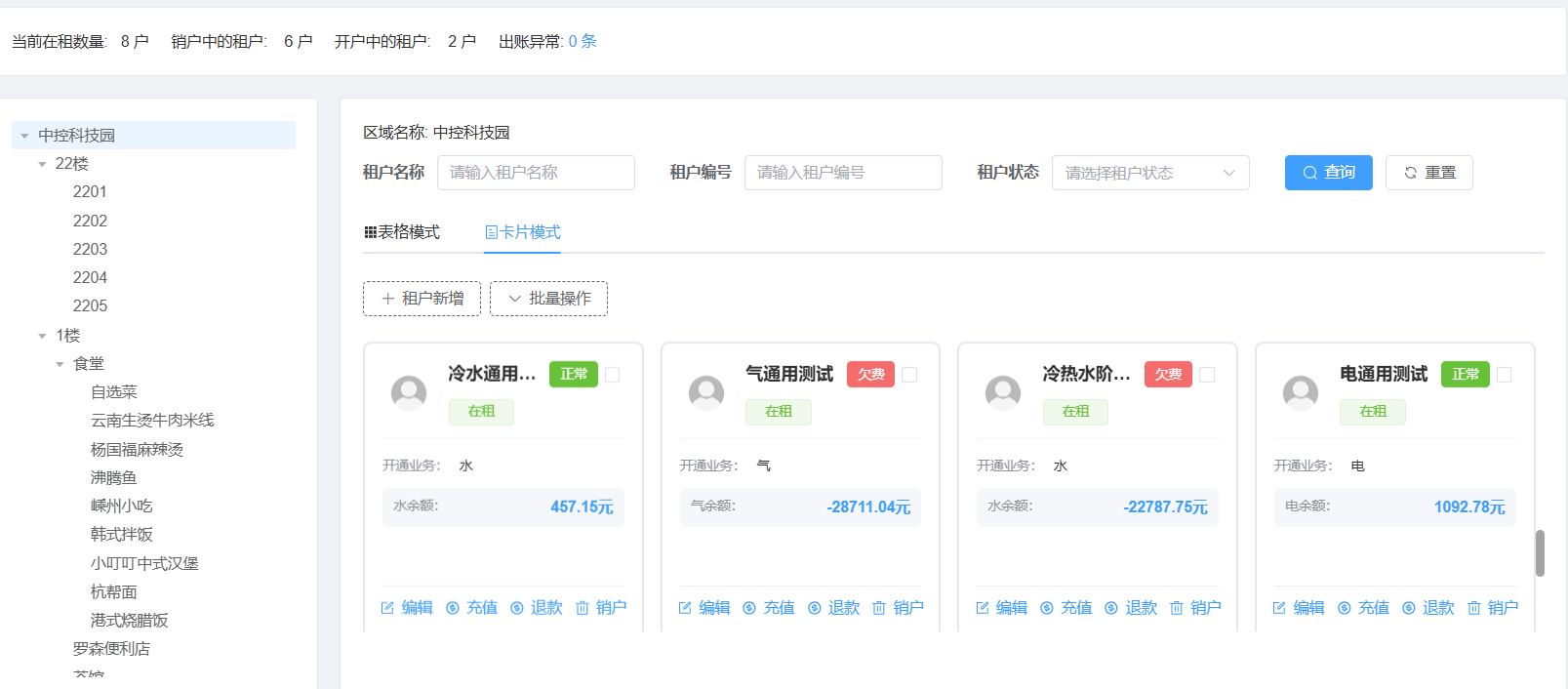Click the refresh icon in 重置 button
The width and height of the screenshot is (1568, 689).
(x=1411, y=173)
